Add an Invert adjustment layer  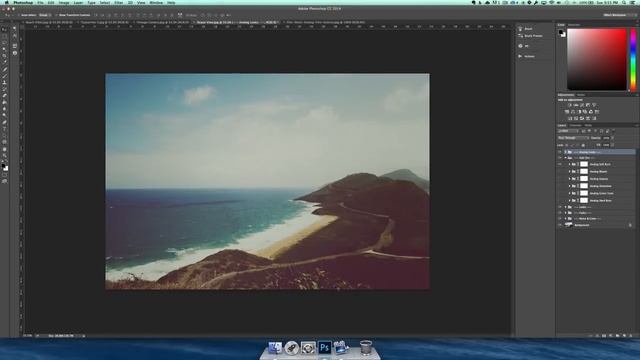570,118
